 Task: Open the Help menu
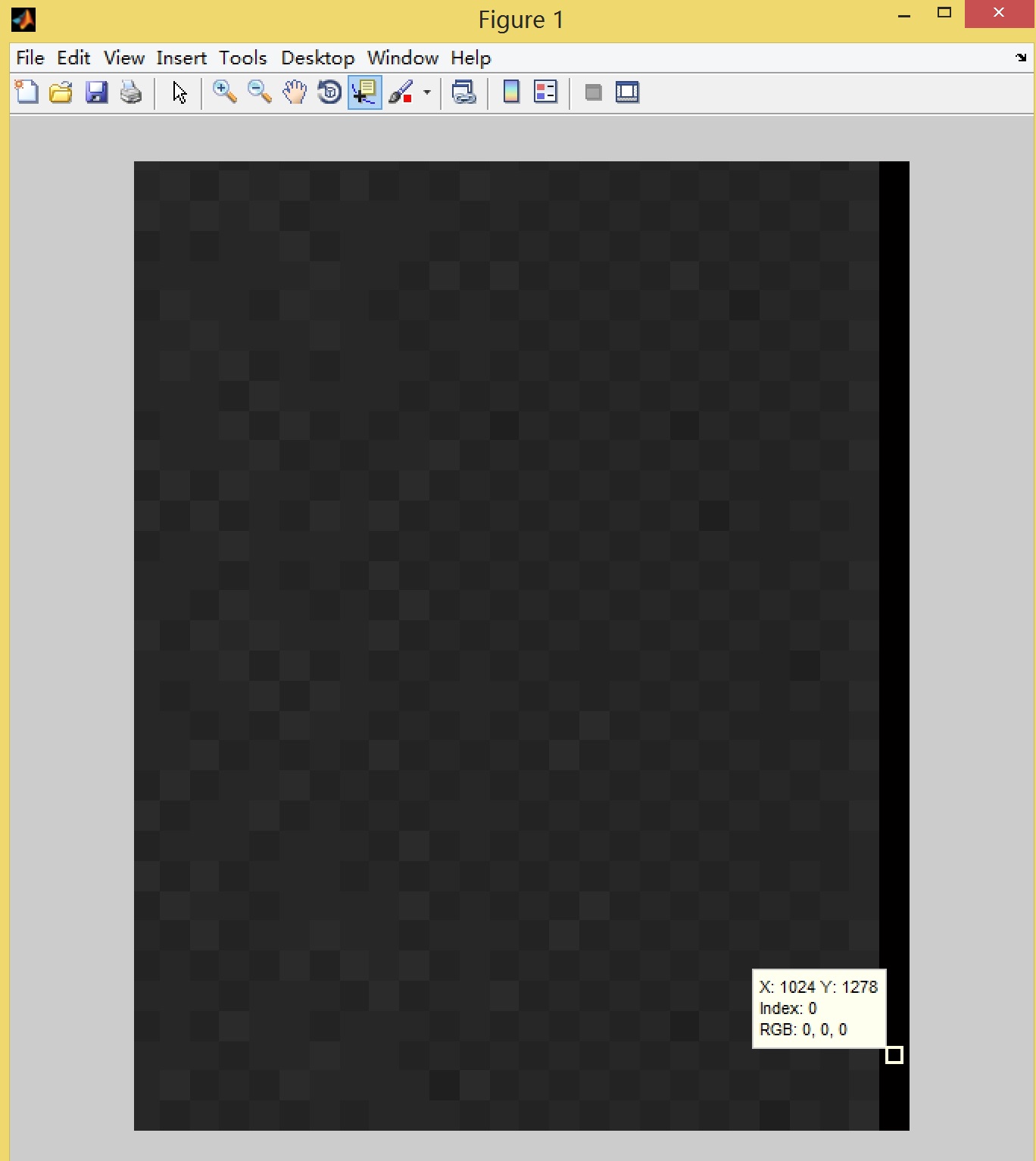pos(471,58)
